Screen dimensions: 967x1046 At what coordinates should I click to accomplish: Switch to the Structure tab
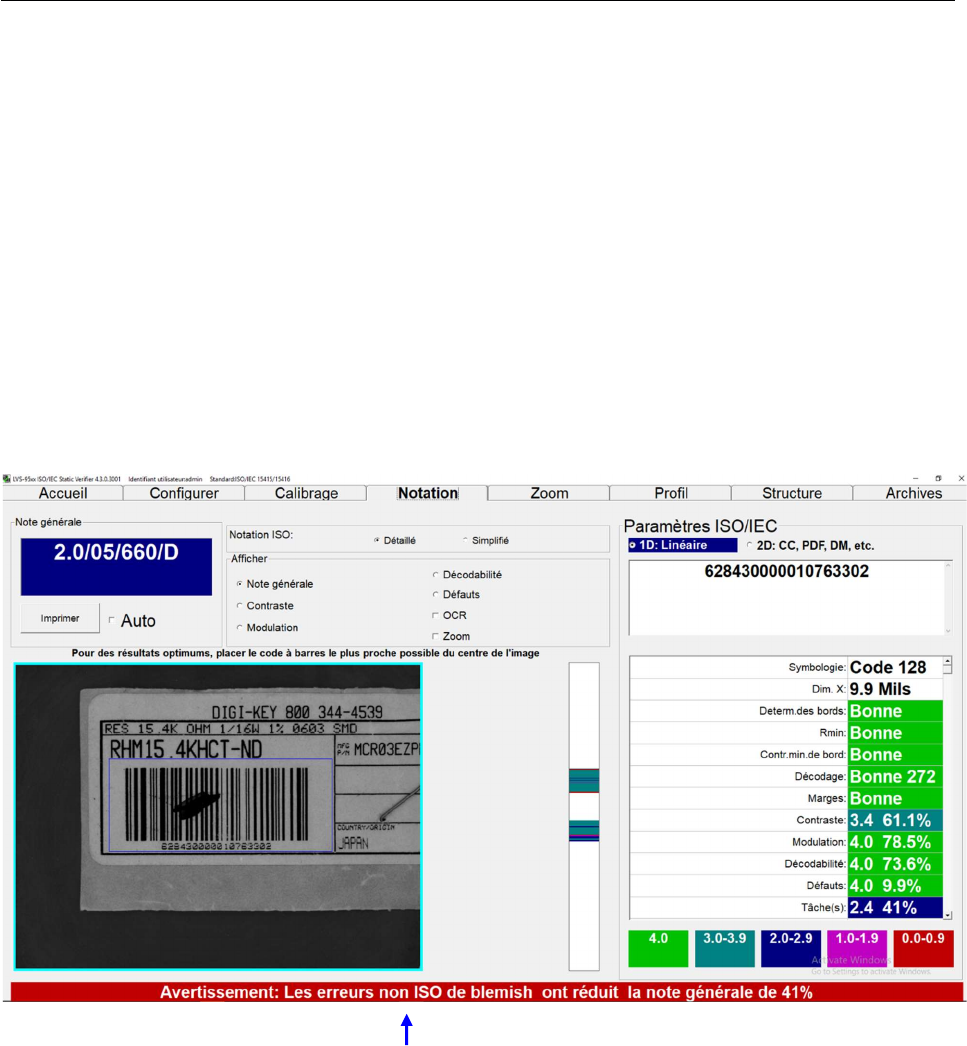click(792, 493)
